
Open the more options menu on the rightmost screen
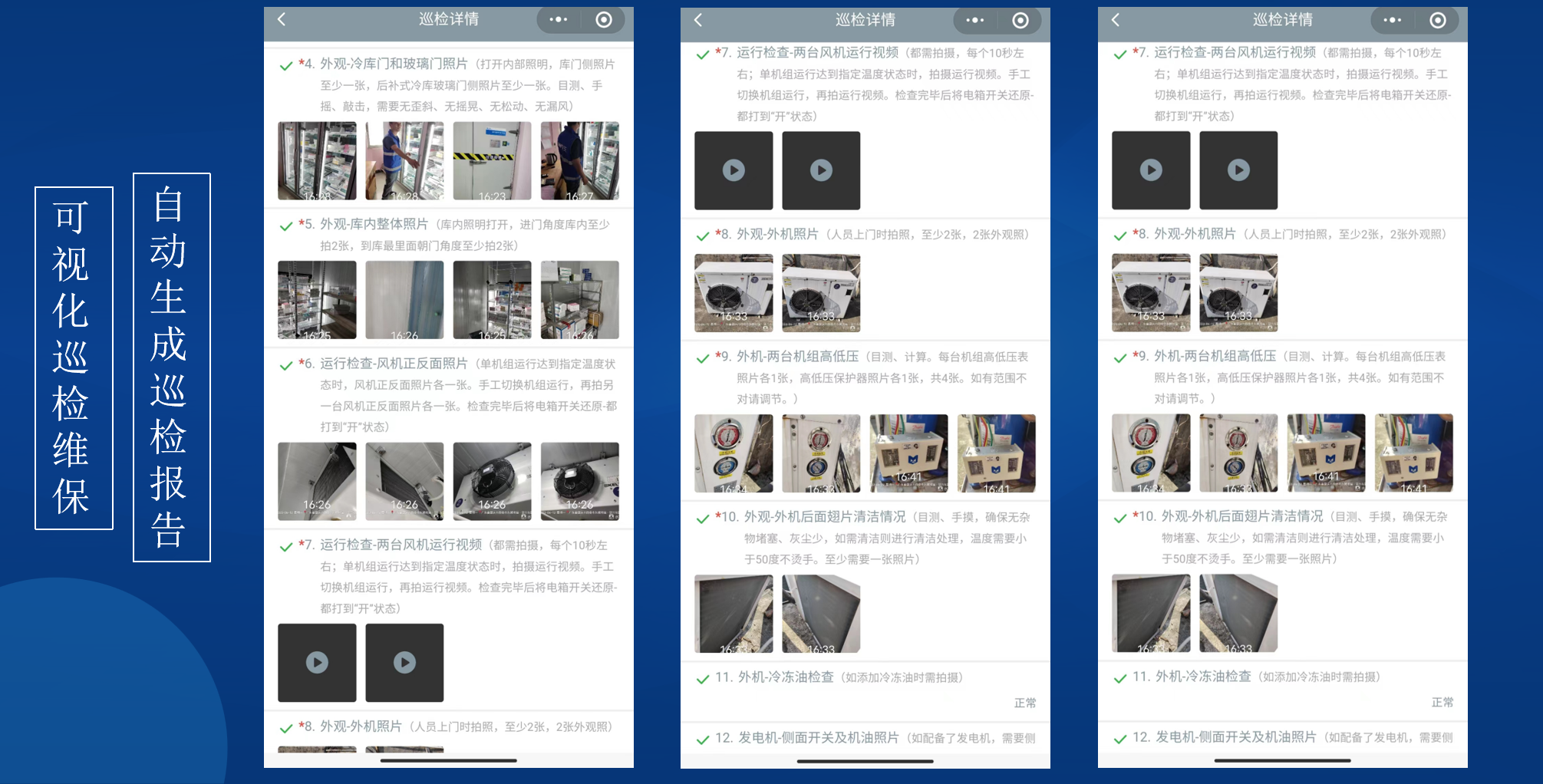pyautogui.click(x=1393, y=21)
